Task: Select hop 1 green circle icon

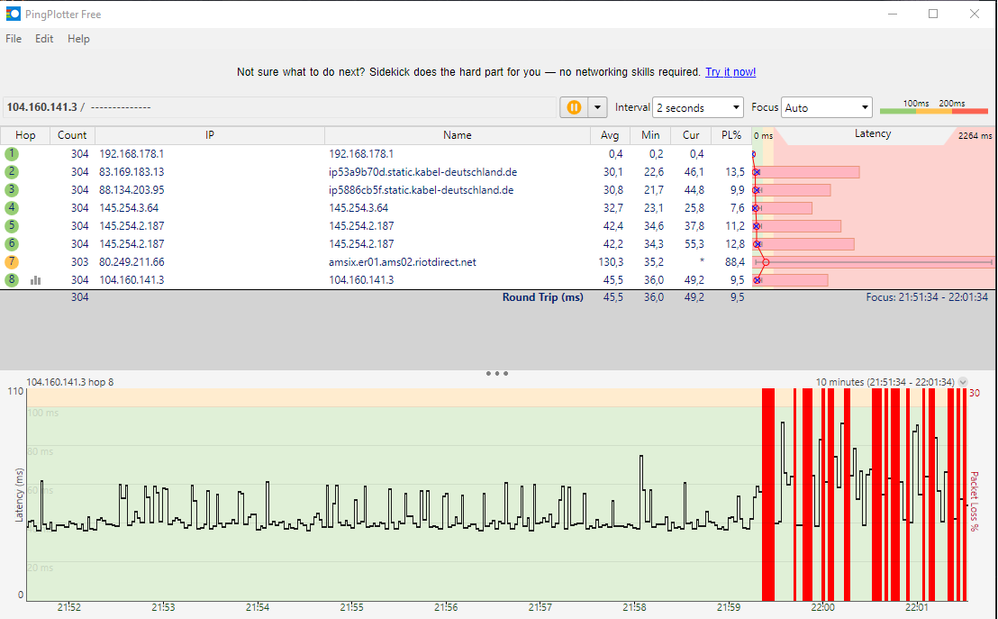Action: tap(11, 154)
